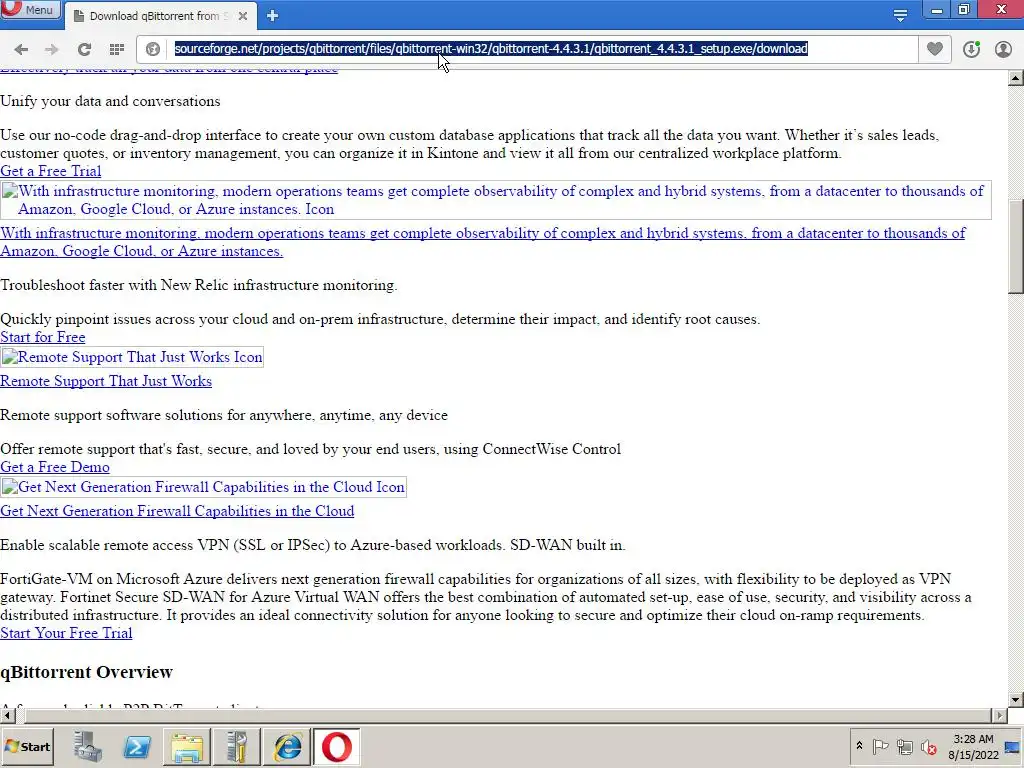Show hidden system tray icons
The width and height of the screenshot is (1024, 768).
point(859,746)
